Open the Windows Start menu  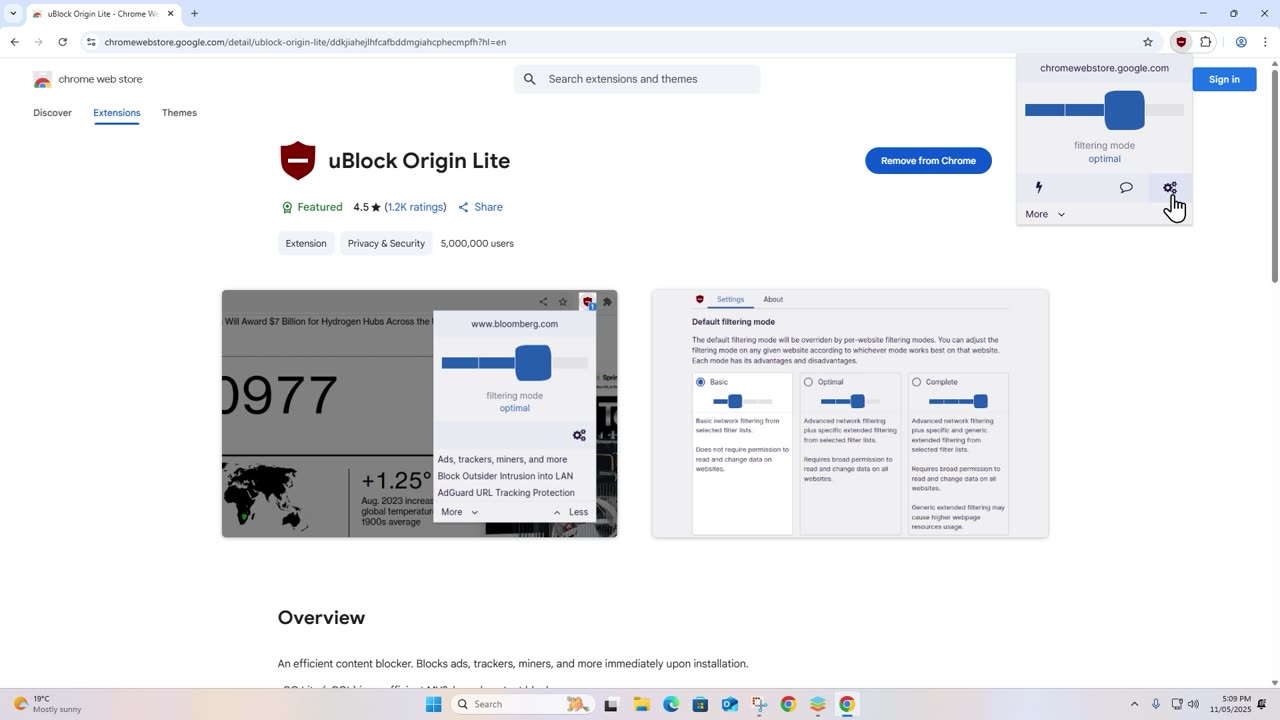click(x=433, y=704)
